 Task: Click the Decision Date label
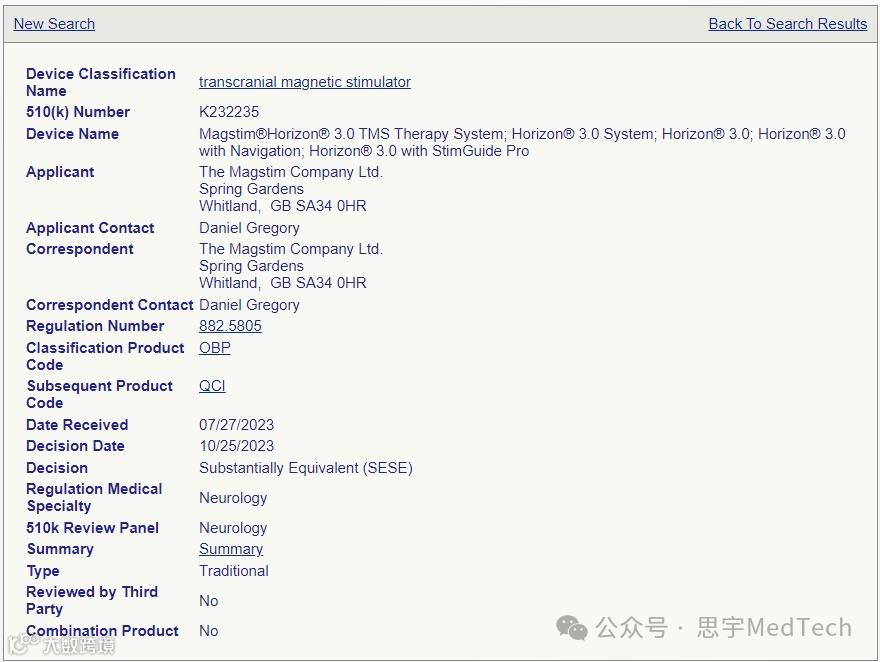pyautogui.click(x=75, y=446)
